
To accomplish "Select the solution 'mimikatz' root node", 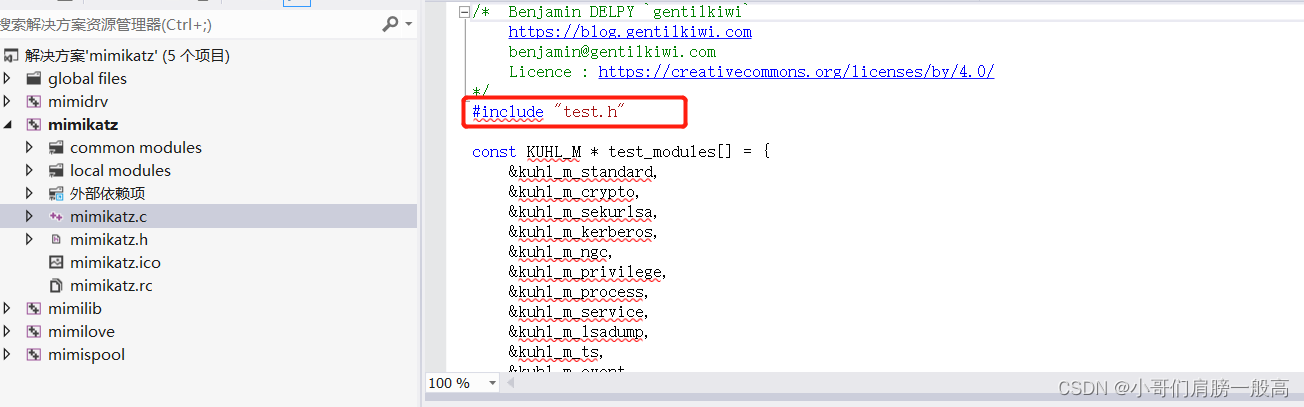I will [x=128, y=56].
